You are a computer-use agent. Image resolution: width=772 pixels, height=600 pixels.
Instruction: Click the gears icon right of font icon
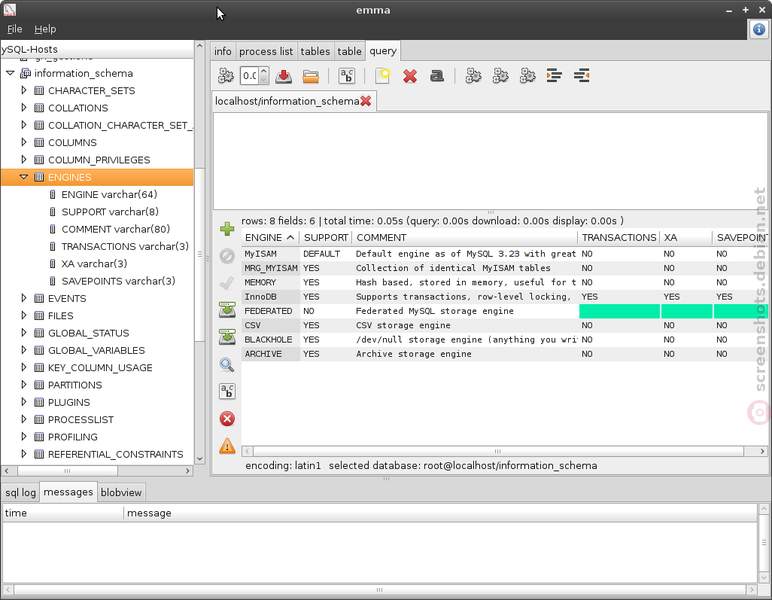473,76
